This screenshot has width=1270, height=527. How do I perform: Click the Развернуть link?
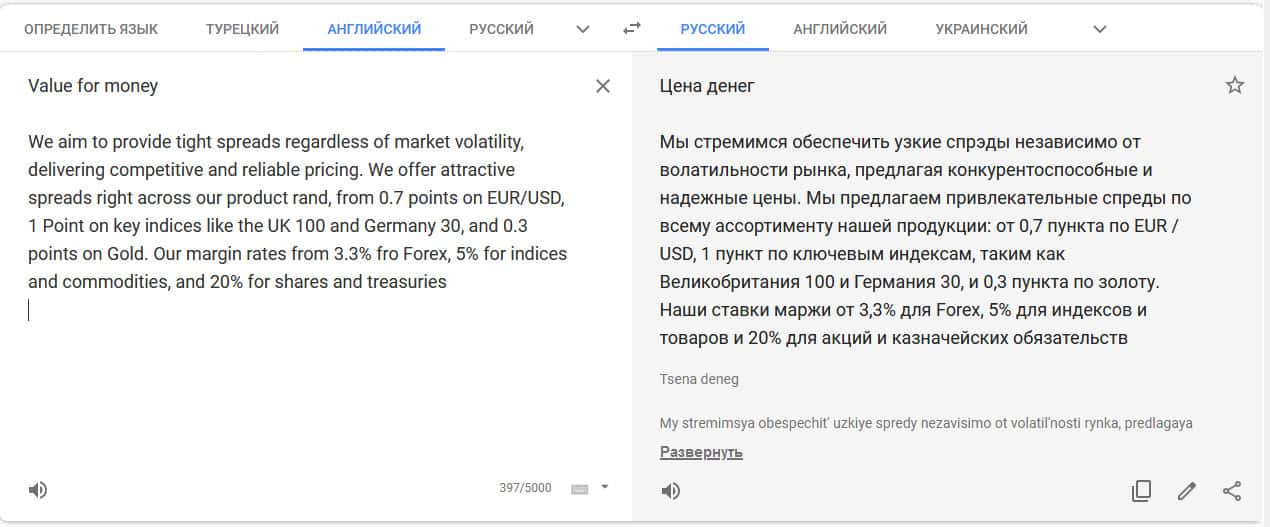pyautogui.click(x=701, y=452)
